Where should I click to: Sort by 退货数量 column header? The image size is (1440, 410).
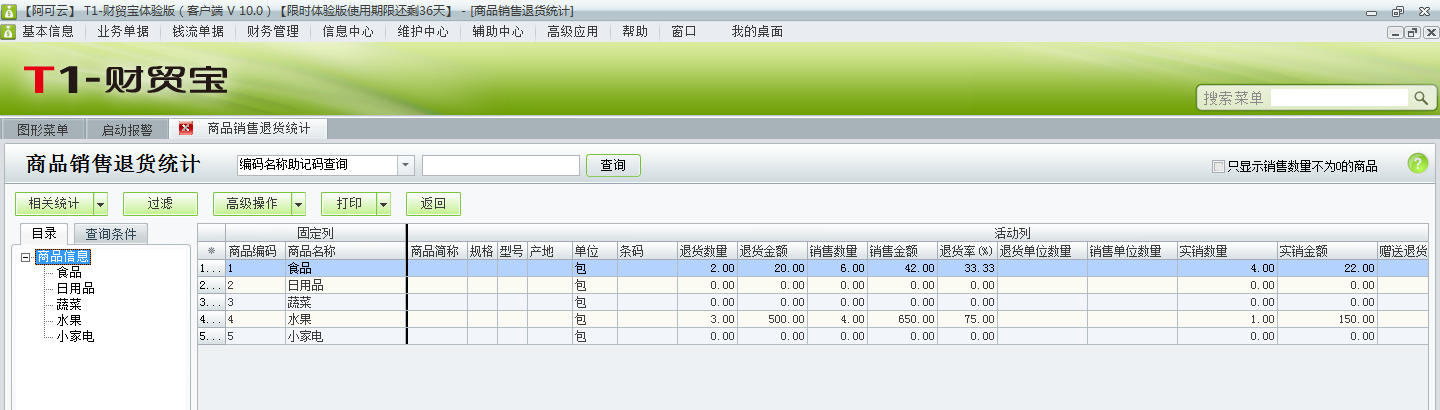click(707, 251)
